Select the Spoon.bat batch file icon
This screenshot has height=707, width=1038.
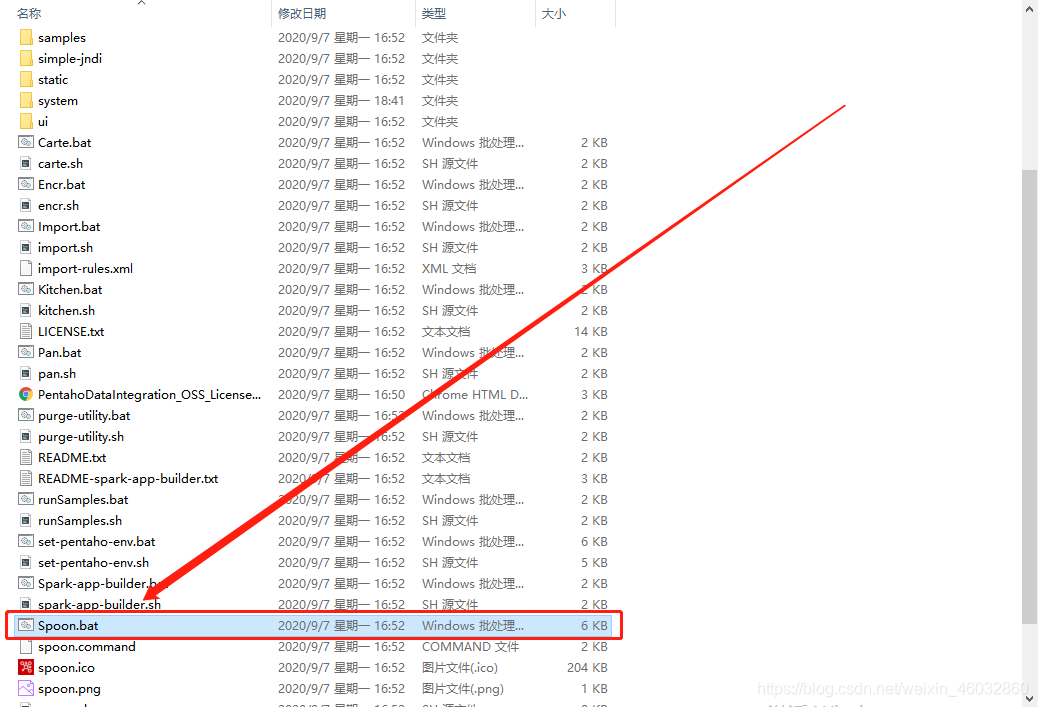[x=26, y=625]
